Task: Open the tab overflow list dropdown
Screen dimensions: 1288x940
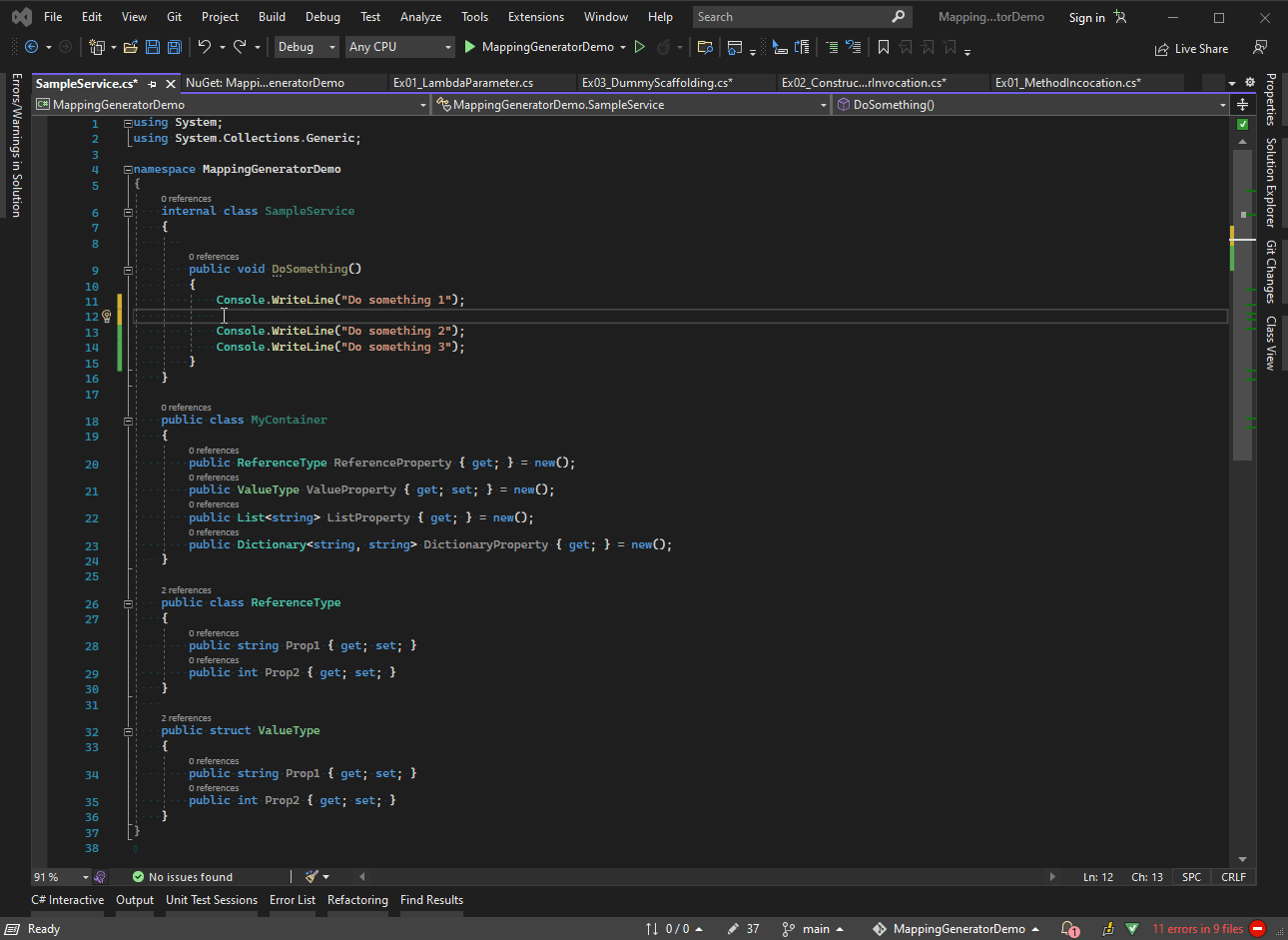Action: (1232, 83)
